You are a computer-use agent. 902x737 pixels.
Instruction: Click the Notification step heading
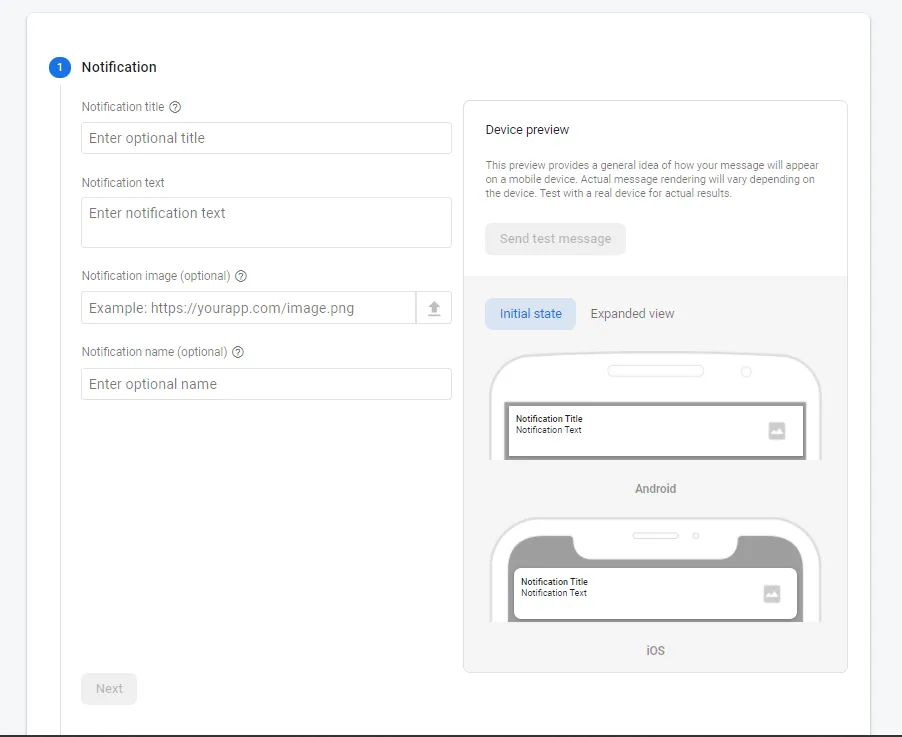click(x=119, y=67)
